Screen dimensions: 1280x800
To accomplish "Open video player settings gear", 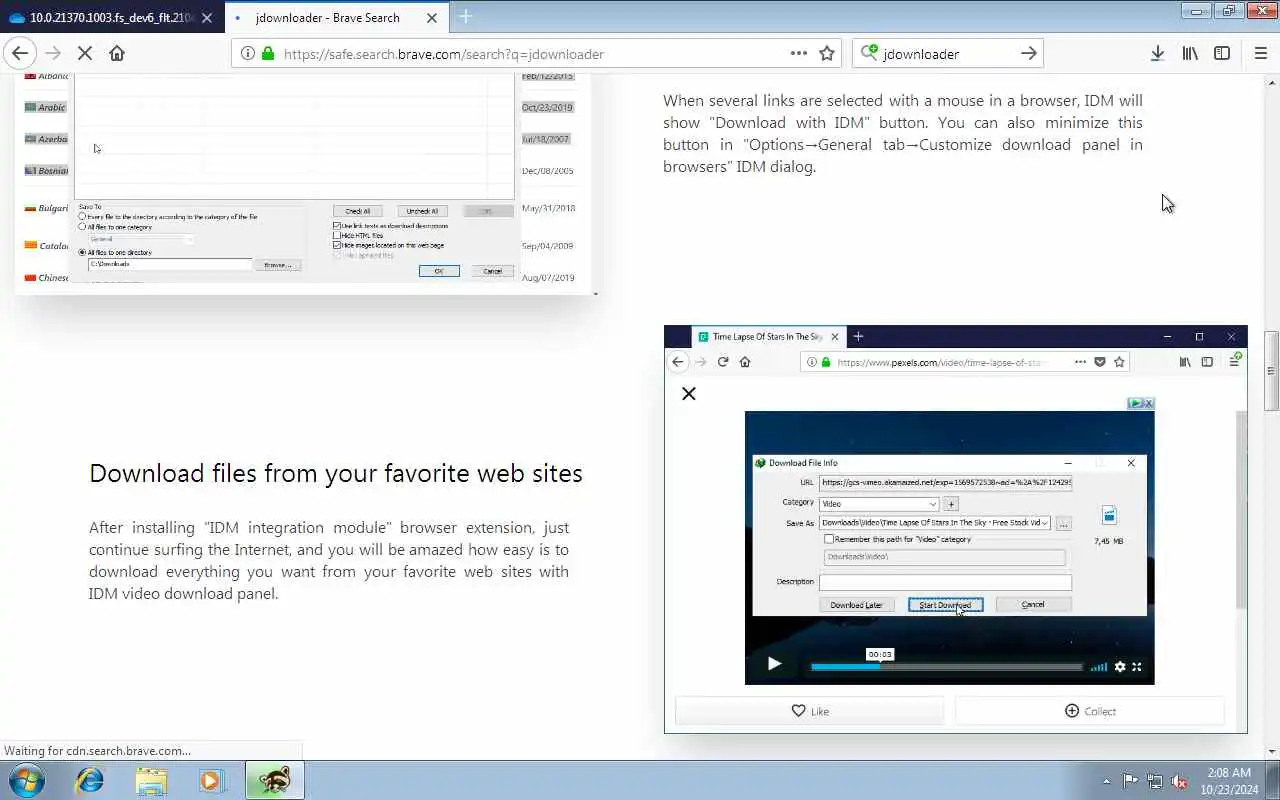I will pyautogui.click(x=1120, y=667).
